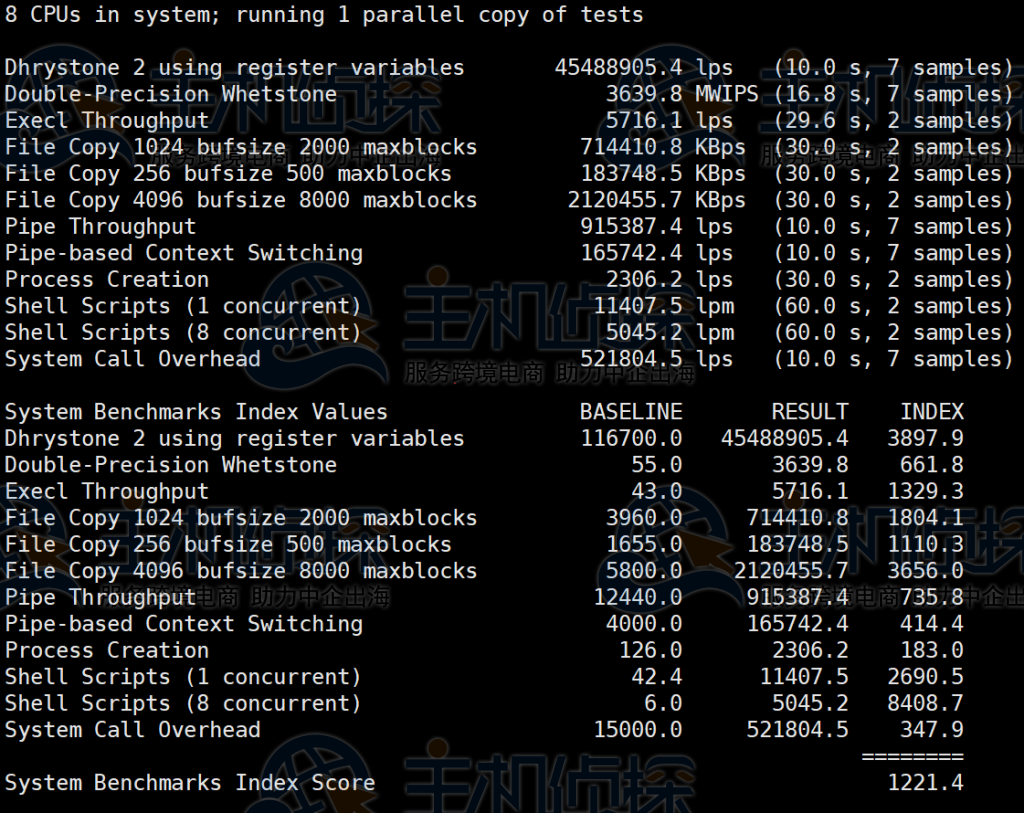This screenshot has width=1024, height=813.
Task: Click the Shell Scripts (8 concurrent) index 8408.7
Action: 925,704
